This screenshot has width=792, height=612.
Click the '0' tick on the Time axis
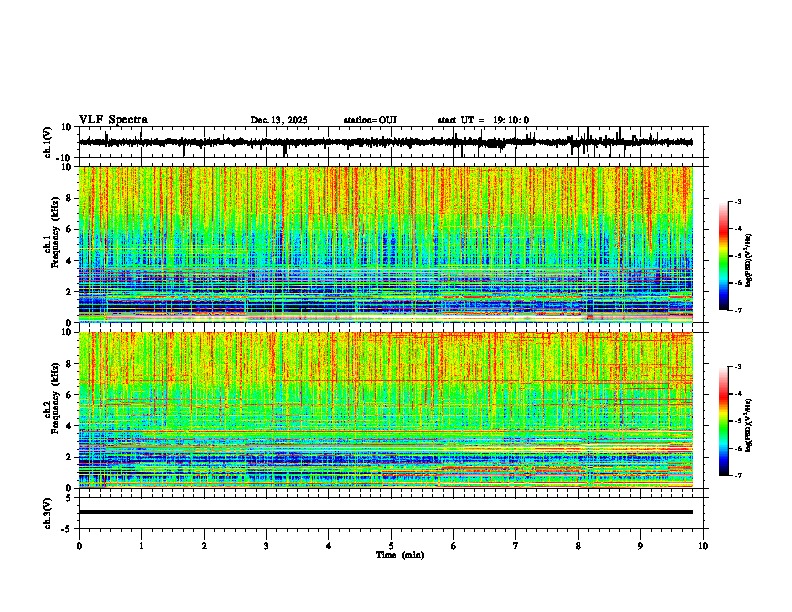[x=79, y=546]
